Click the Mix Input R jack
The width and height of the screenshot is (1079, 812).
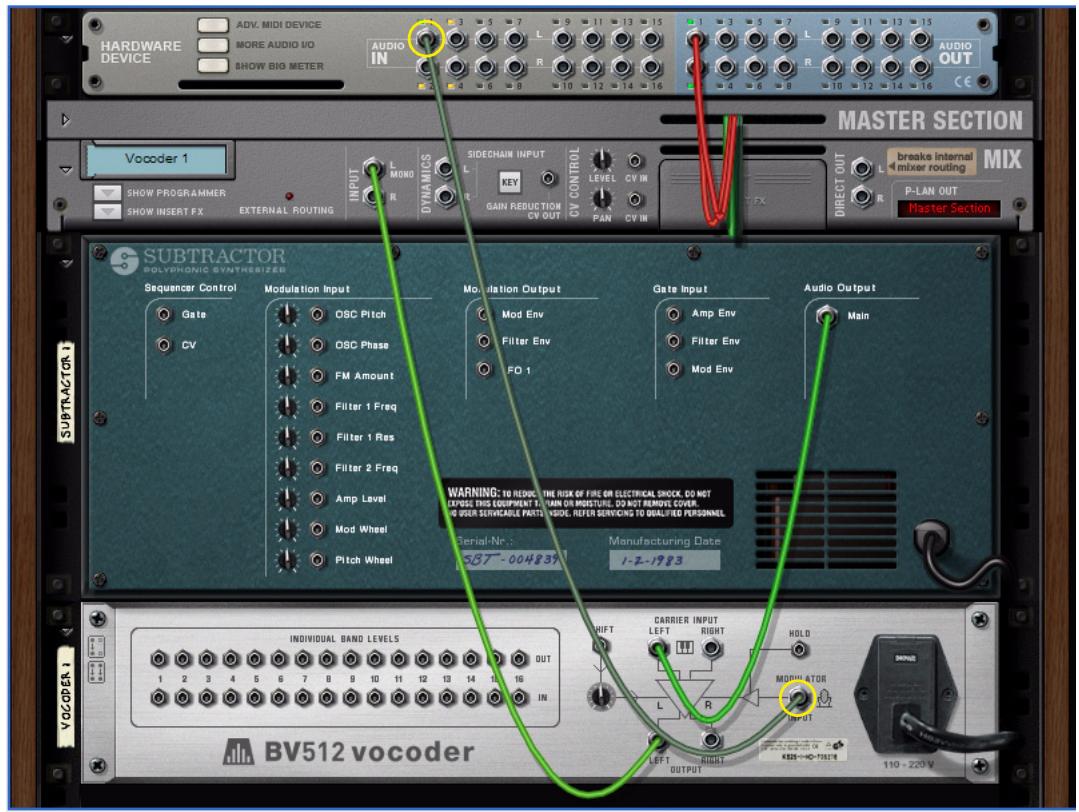click(373, 196)
